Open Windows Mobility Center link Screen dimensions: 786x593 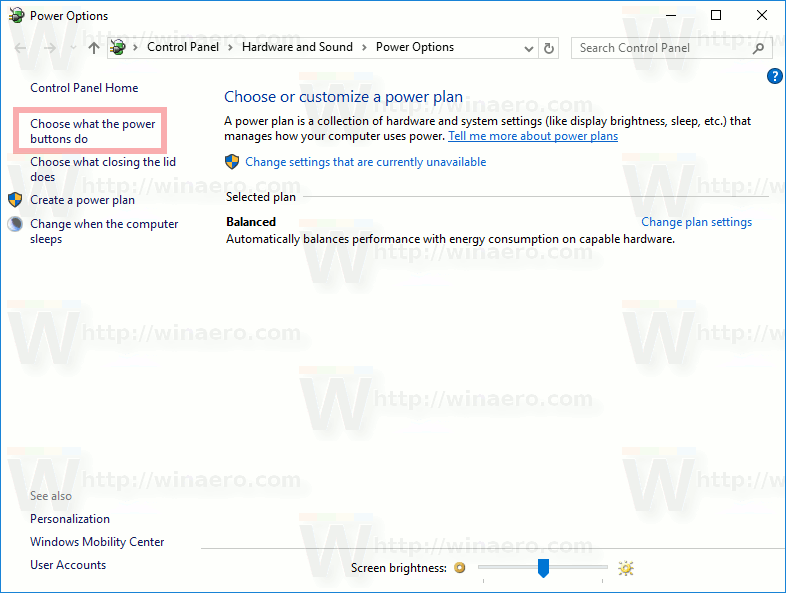click(x=97, y=542)
